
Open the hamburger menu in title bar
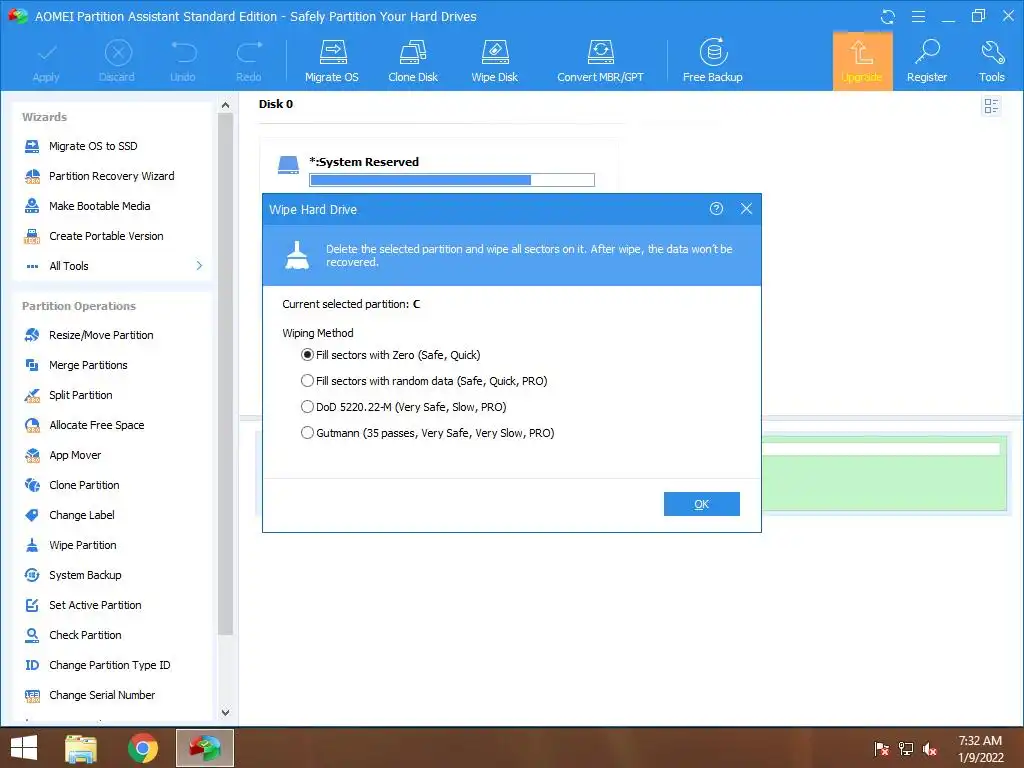[x=918, y=16]
